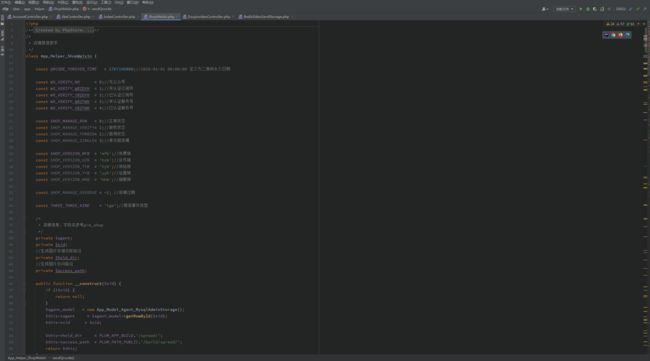Image resolution: width=650 pixels, height=361 pixels.
Task: Open the run configuration dropdown
Action: [x=565, y=9]
